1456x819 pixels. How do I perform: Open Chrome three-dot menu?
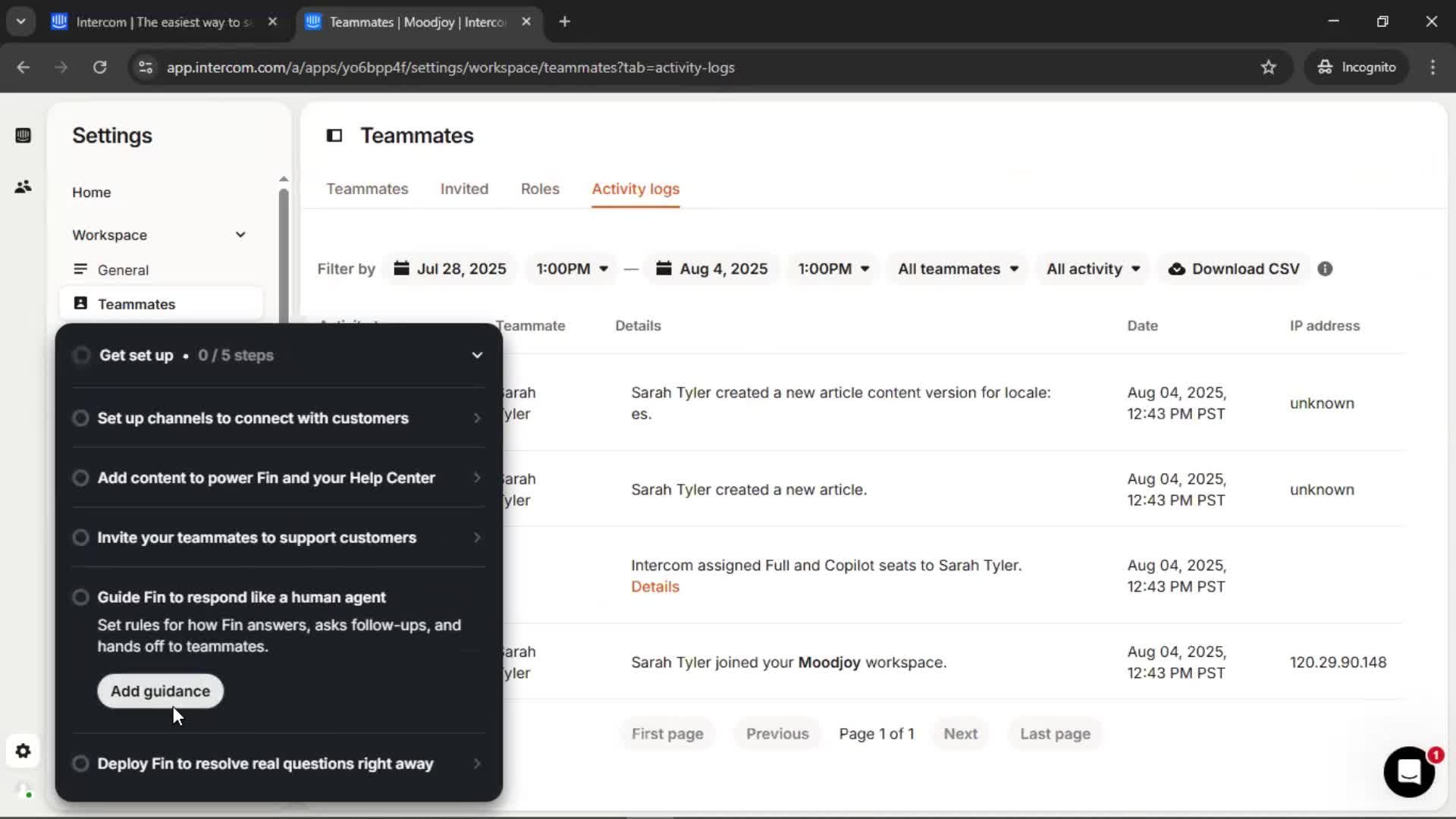[1432, 67]
